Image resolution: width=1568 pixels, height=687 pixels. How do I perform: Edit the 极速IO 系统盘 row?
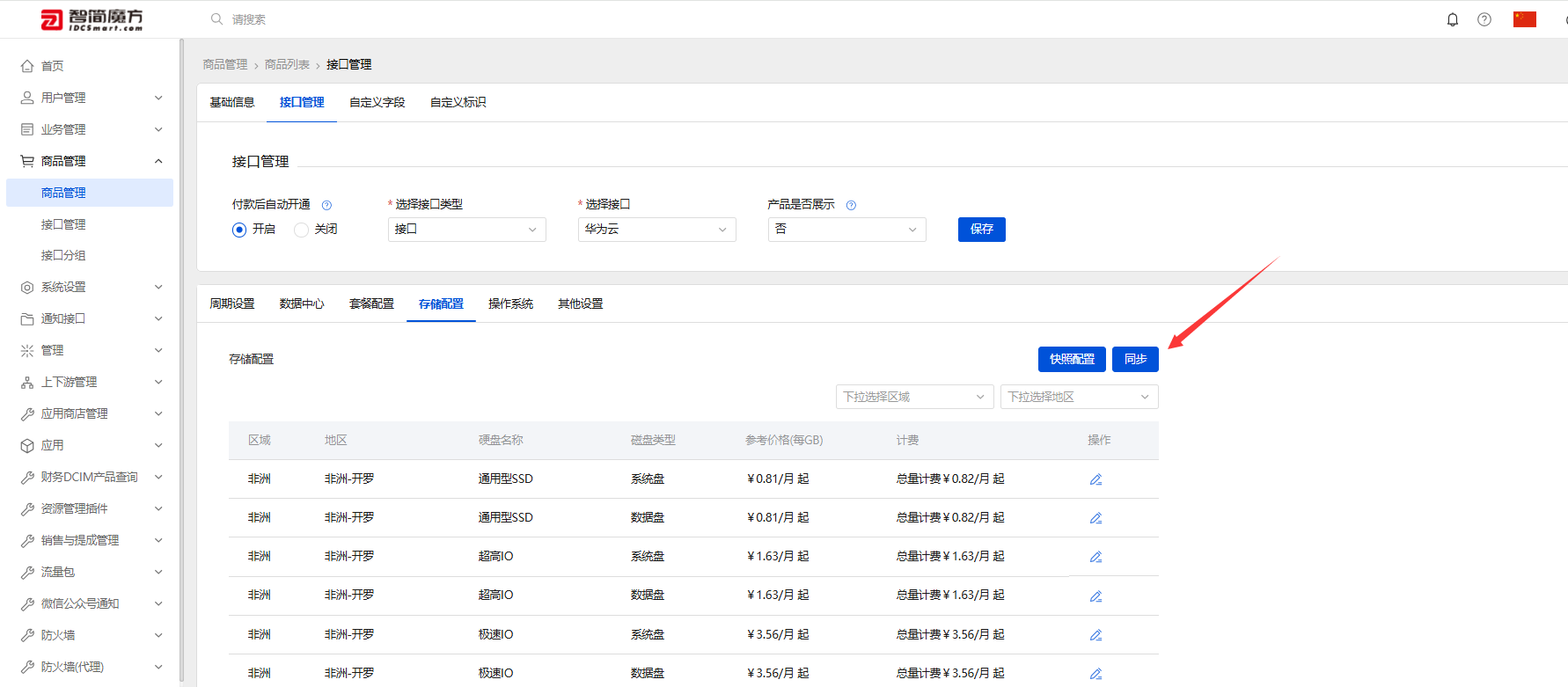[x=1095, y=635]
